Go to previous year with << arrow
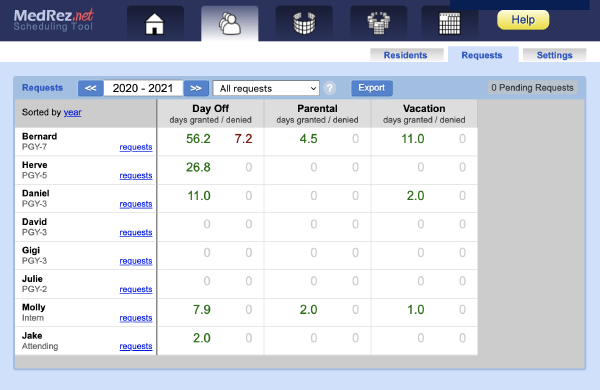 point(91,88)
